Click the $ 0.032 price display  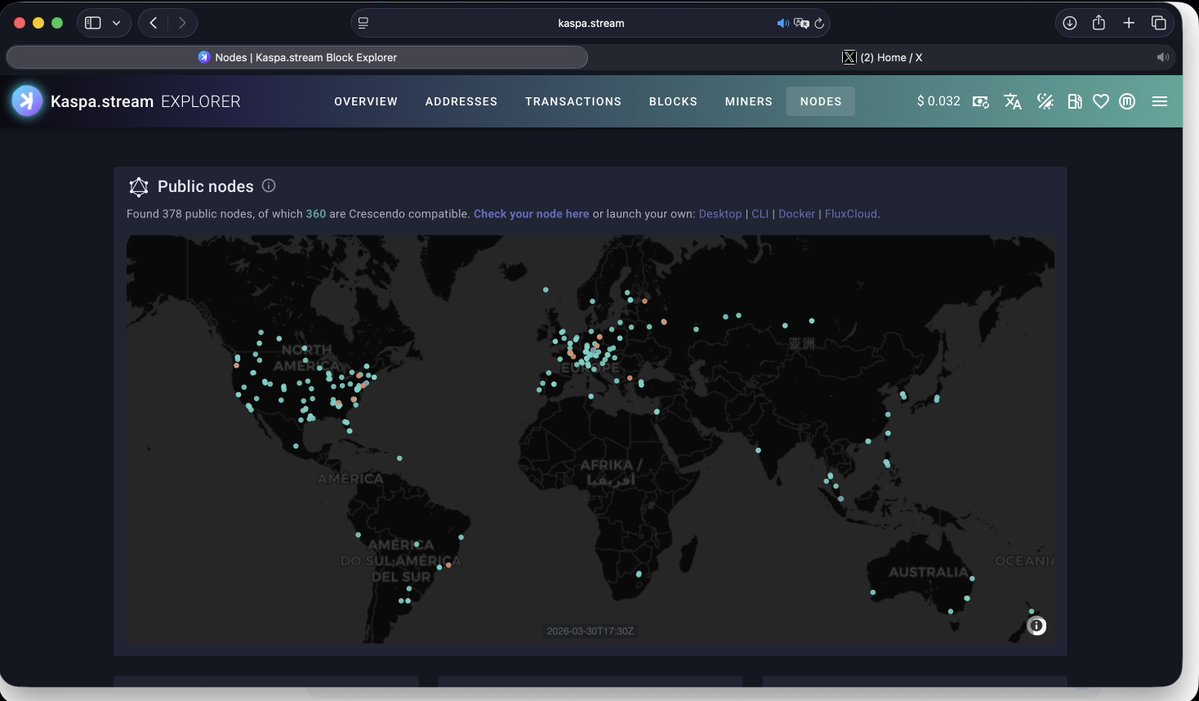[x=938, y=101]
